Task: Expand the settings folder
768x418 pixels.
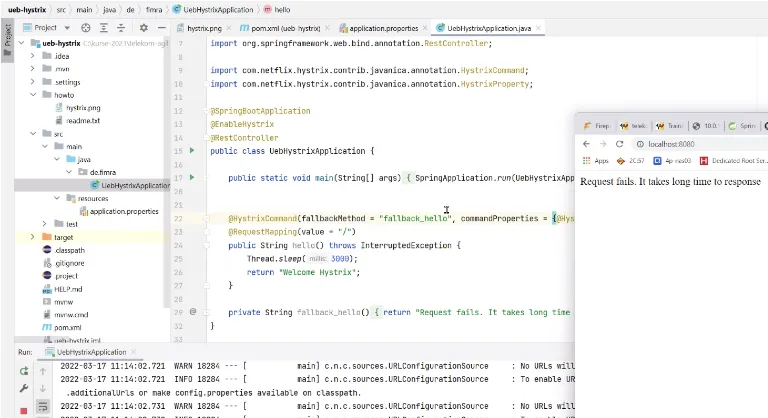Action: click(x=33, y=82)
